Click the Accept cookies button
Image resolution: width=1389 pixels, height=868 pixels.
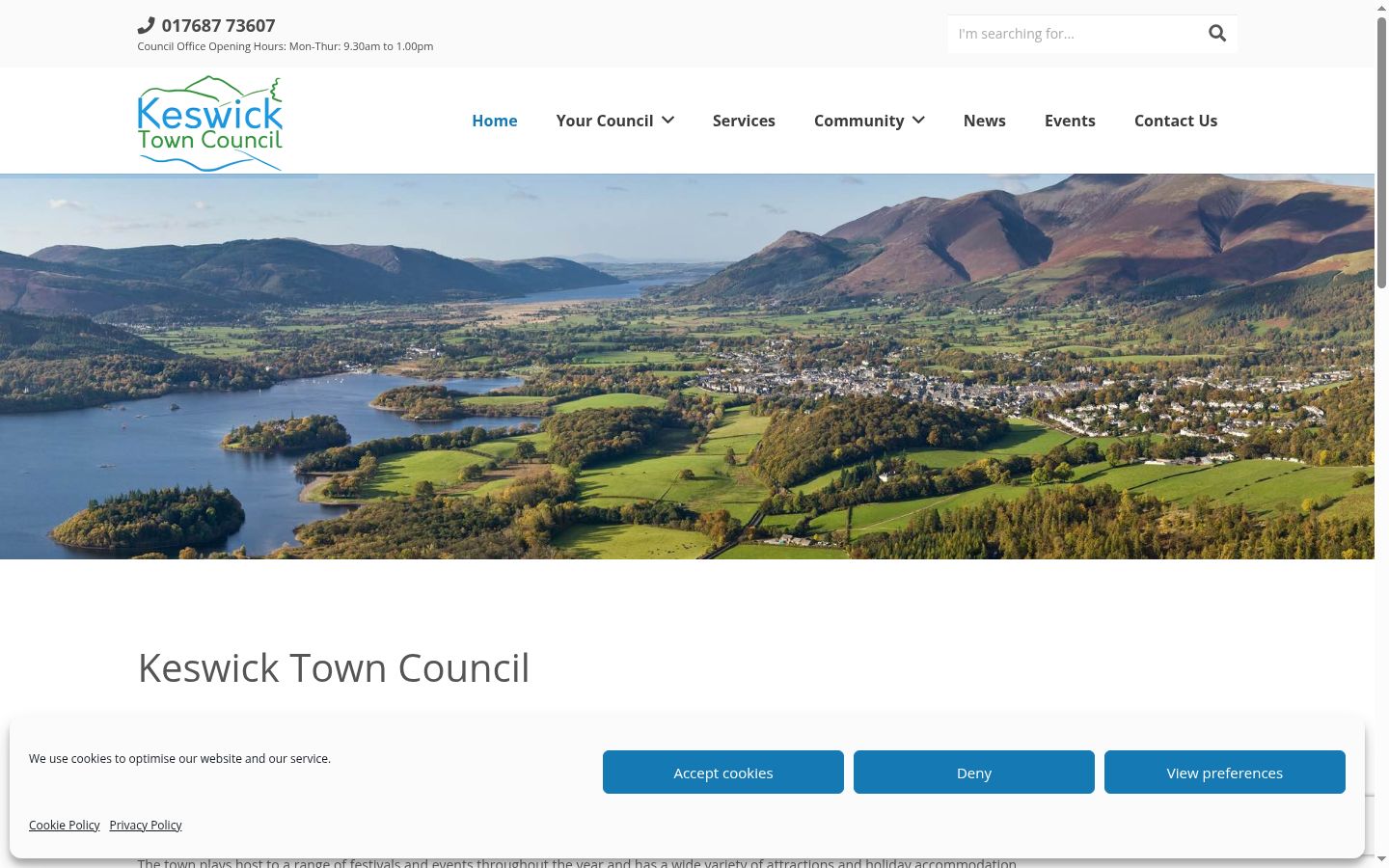click(723, 773)
